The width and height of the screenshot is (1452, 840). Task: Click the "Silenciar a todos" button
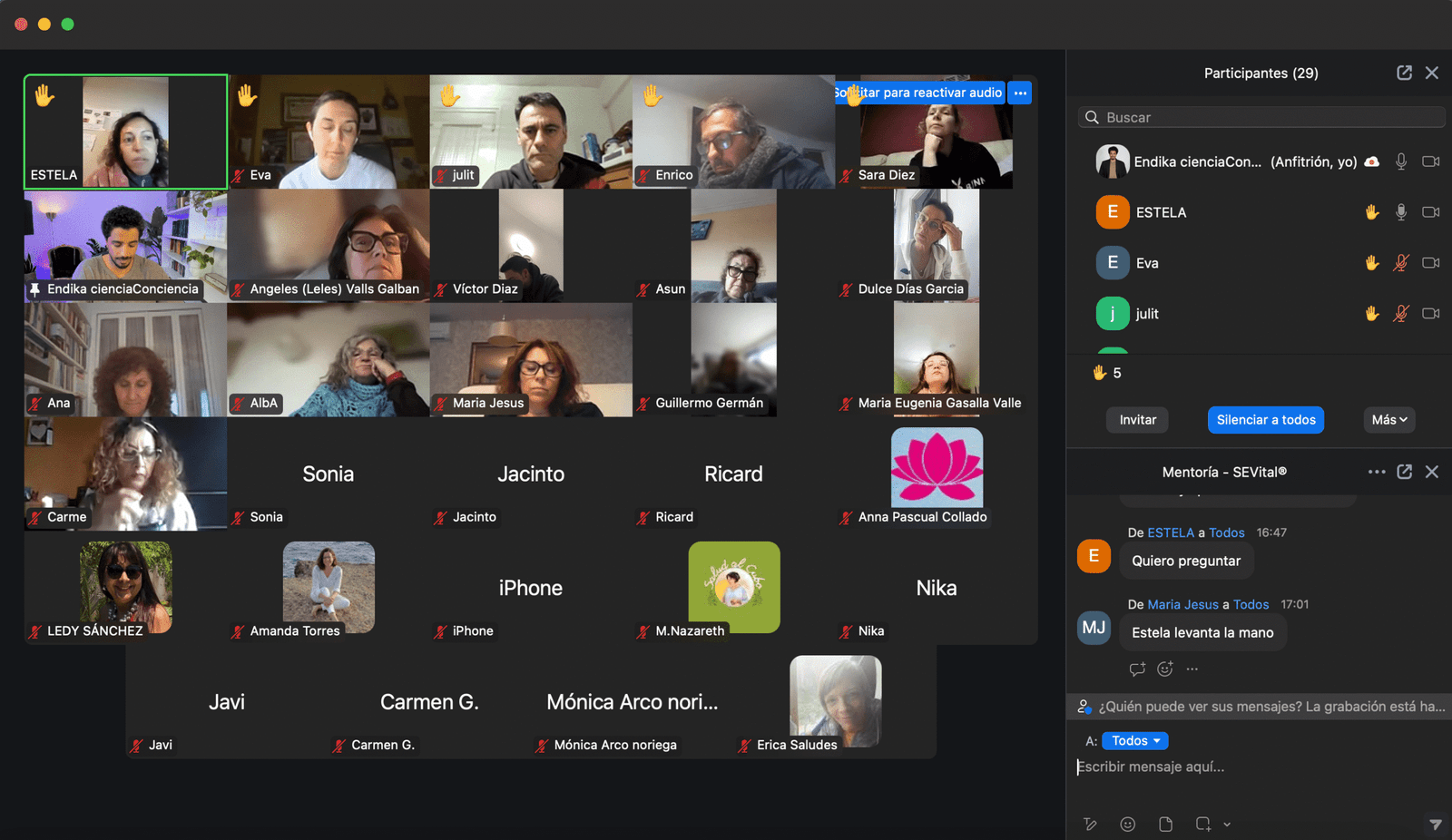(1265, 420)
